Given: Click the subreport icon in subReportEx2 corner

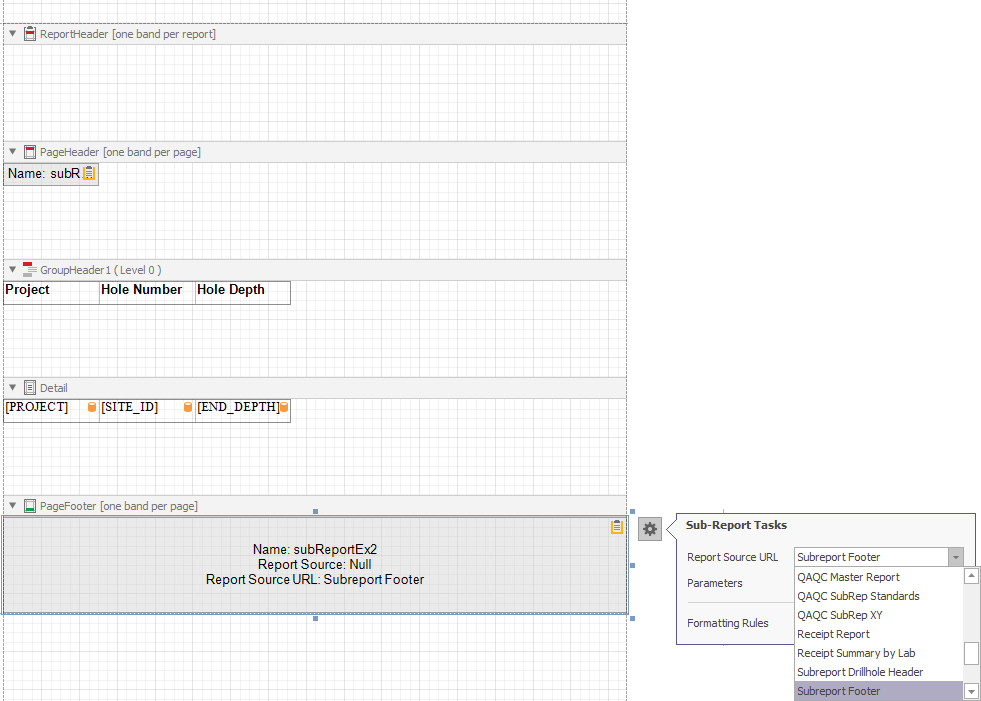Looking at the screenshot, I should click(617, 527).
